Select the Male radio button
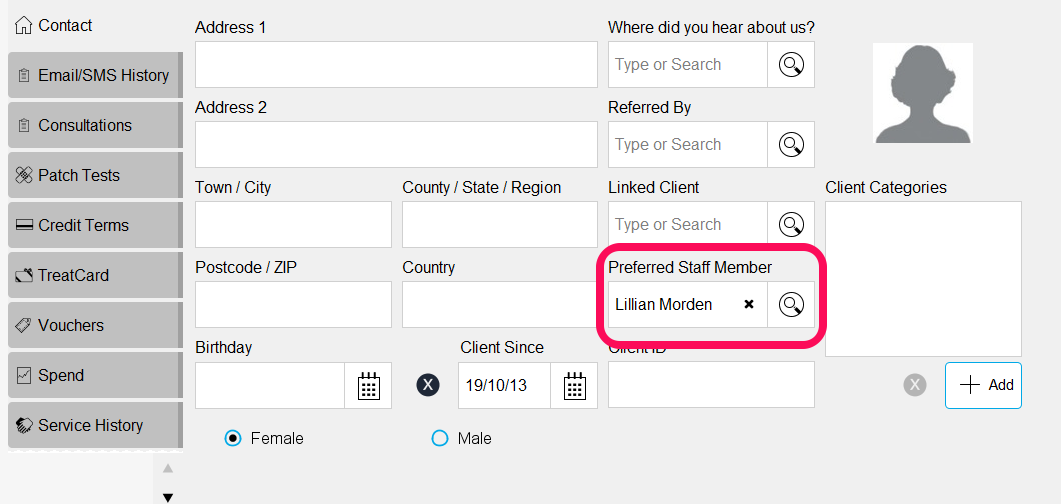Image resolution: width=1061 pixels, height=504 pixels. [x=440, y=438]
